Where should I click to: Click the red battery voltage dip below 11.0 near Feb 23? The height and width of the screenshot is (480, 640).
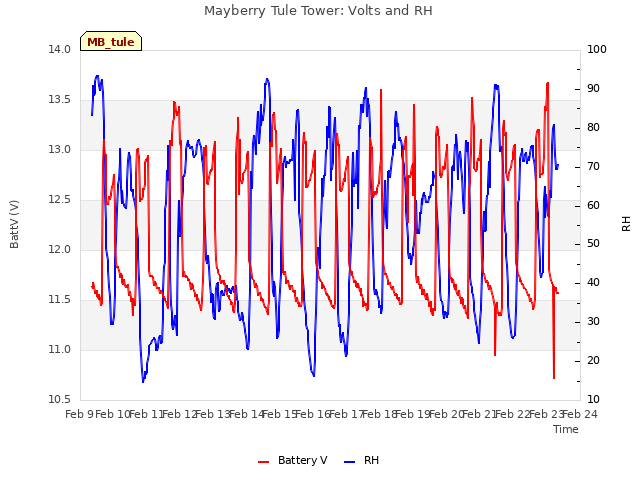[x=554, y=376]
